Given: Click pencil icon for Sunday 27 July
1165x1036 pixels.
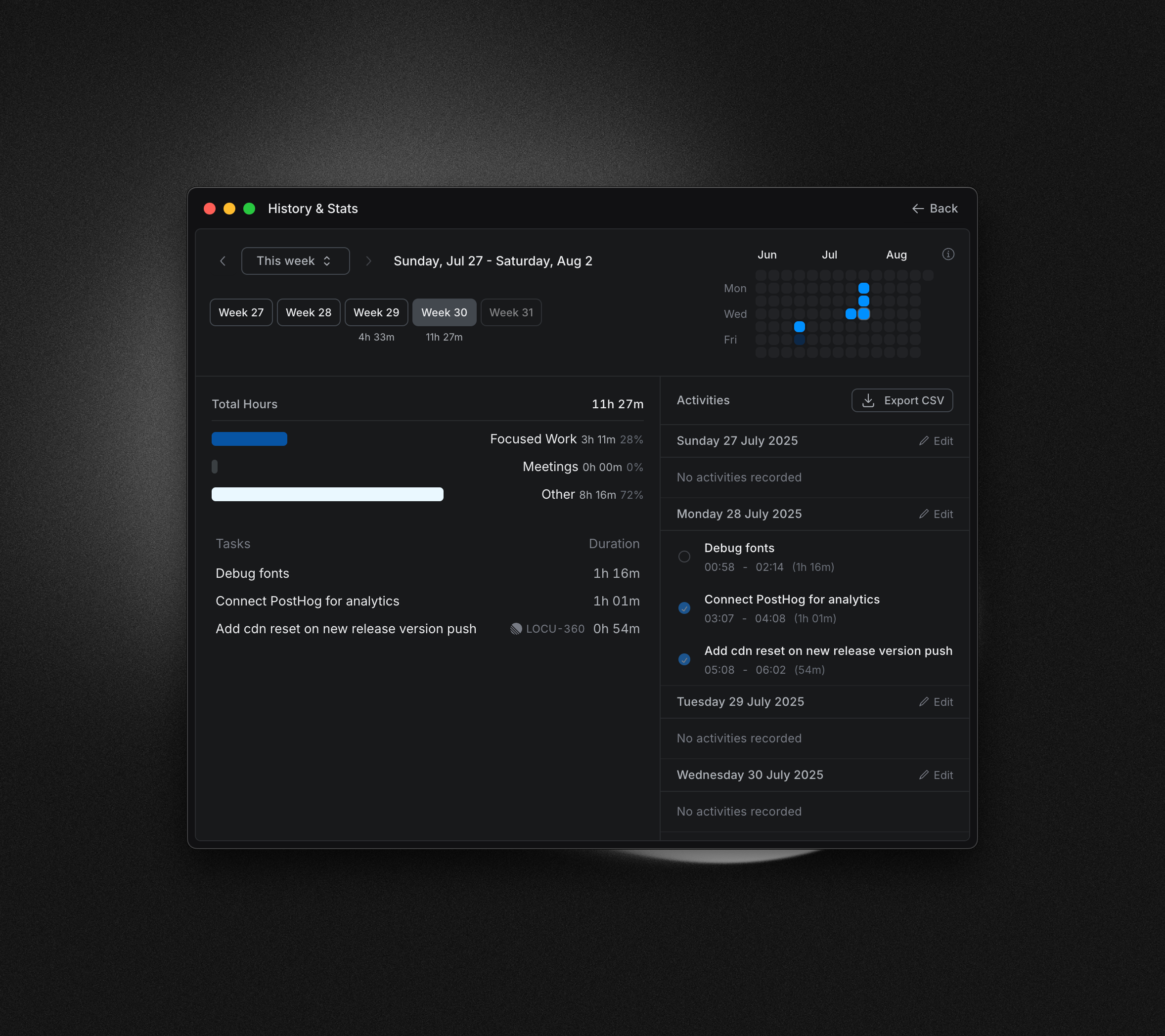Looking at the screenshot, I should point(924,441).
